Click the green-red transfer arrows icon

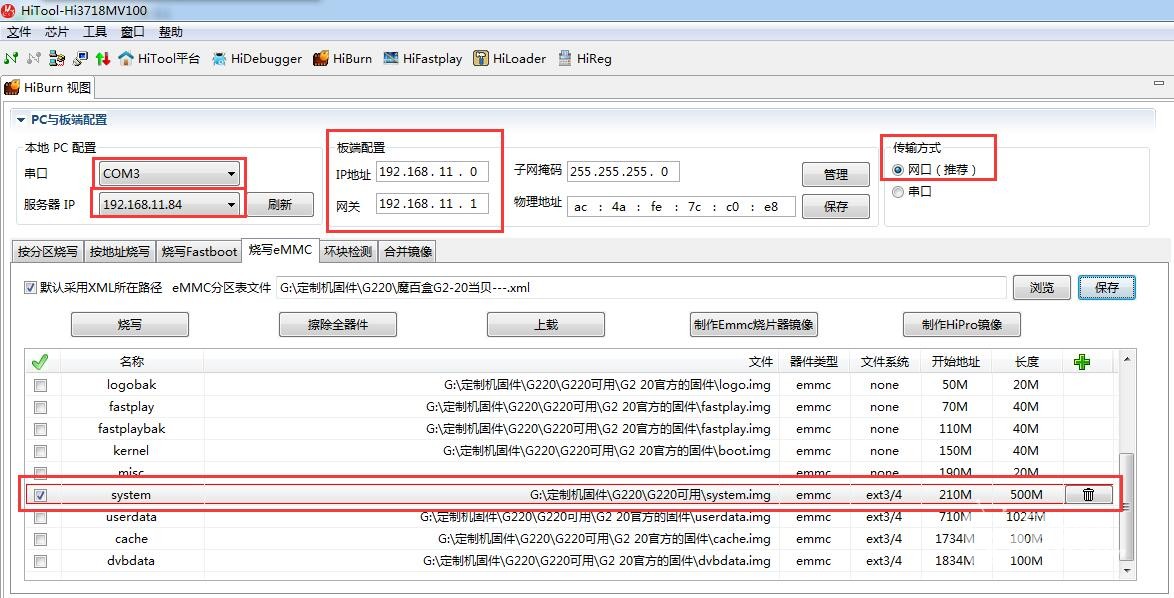coord(103,58)
